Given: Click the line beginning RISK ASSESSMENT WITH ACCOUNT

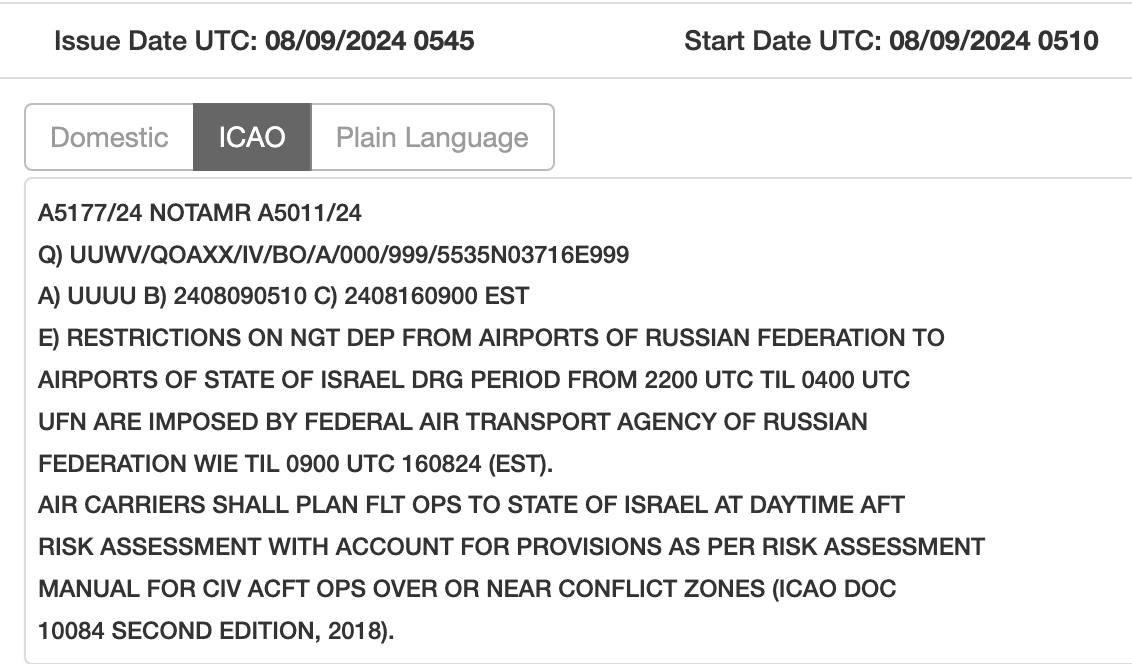Looking at the screenshot, I should pyautogui.click(x=511, y=547).
